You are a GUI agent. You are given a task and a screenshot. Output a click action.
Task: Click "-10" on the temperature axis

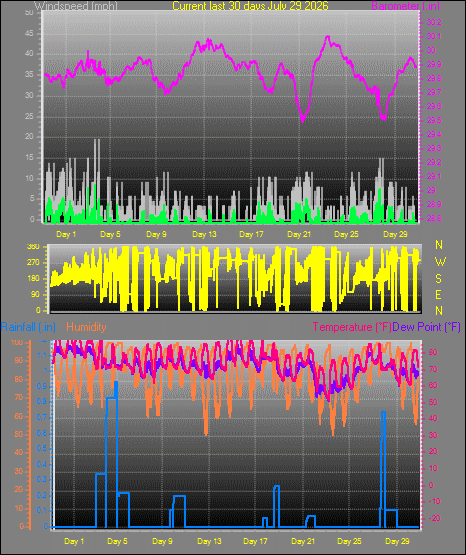coord(435,501)
